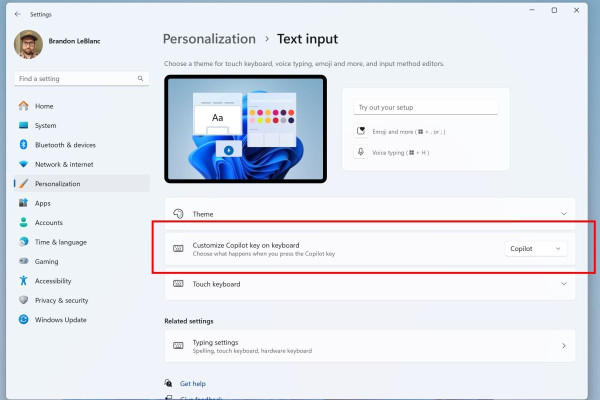Select Gaming in the sidebar
Viewport: 600px width, 400px height.
[82, 261]
